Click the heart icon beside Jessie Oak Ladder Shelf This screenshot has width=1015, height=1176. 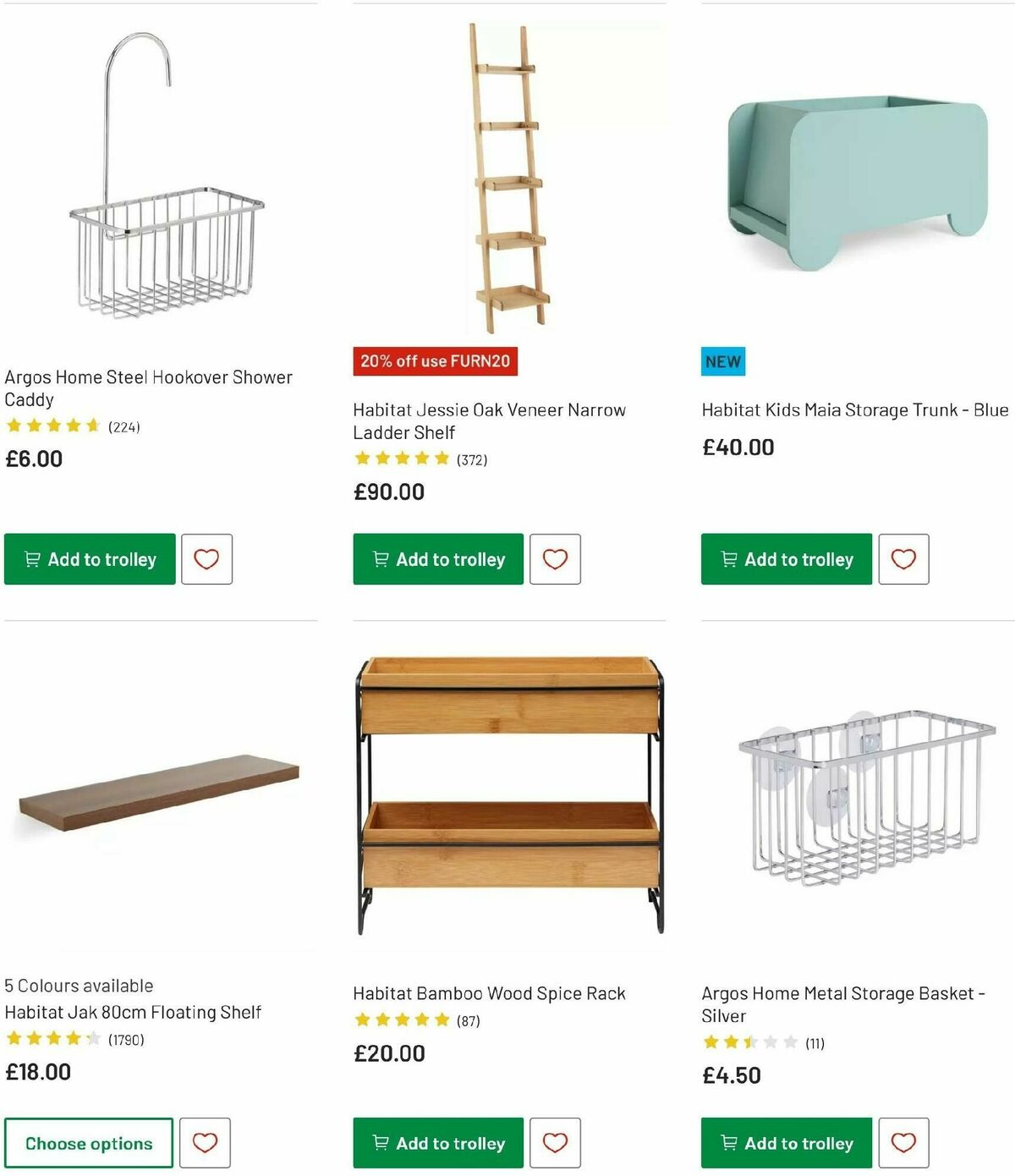pyautogui.click(x=555, y=558)
